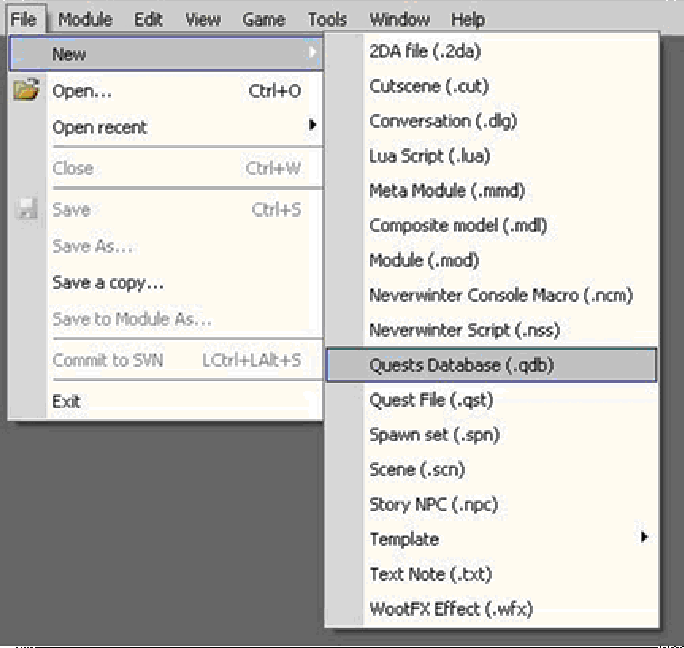Create a new 2DA file (.2da)
This screenshot has height=648, width=684.
pyautogui.click(x=424, y=51)
